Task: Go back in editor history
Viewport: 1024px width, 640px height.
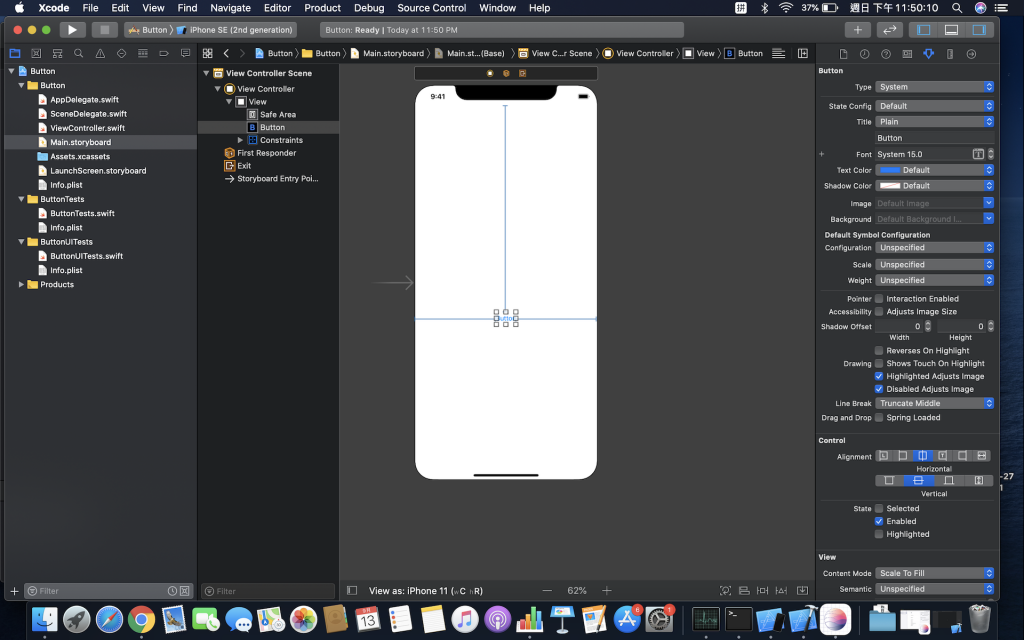Action: (226, 54)
